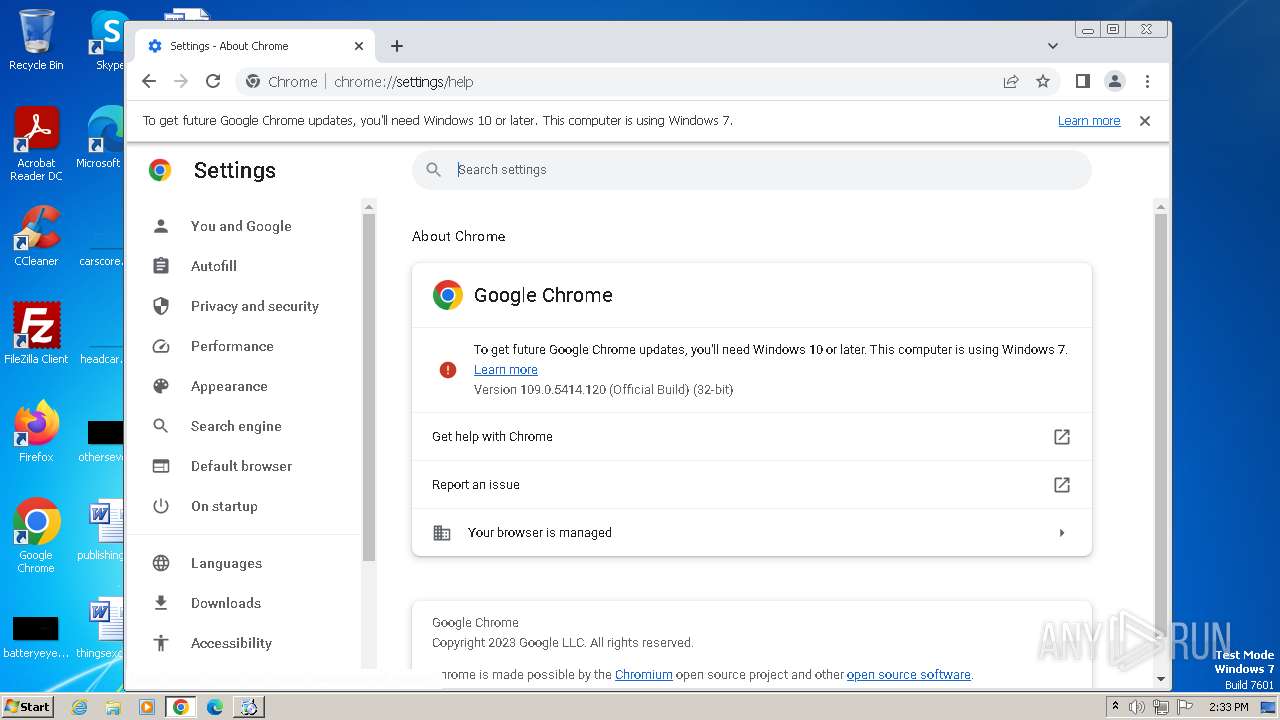Open the Chromium project link
1280x720 pixels.
pos(644,675)
